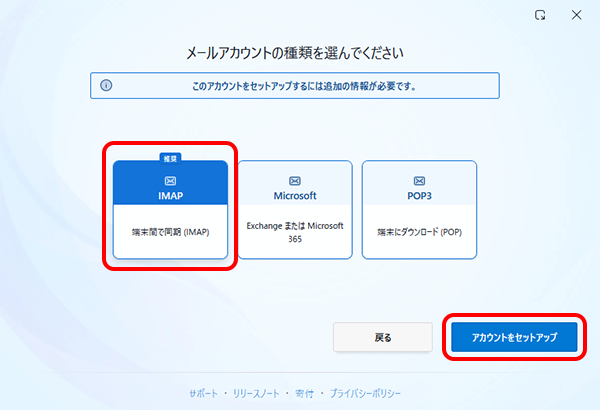The width and height of the screenshot is (600, 410).
Task: Click the アカウントをセットアップ button
Action: pos(514,337)
